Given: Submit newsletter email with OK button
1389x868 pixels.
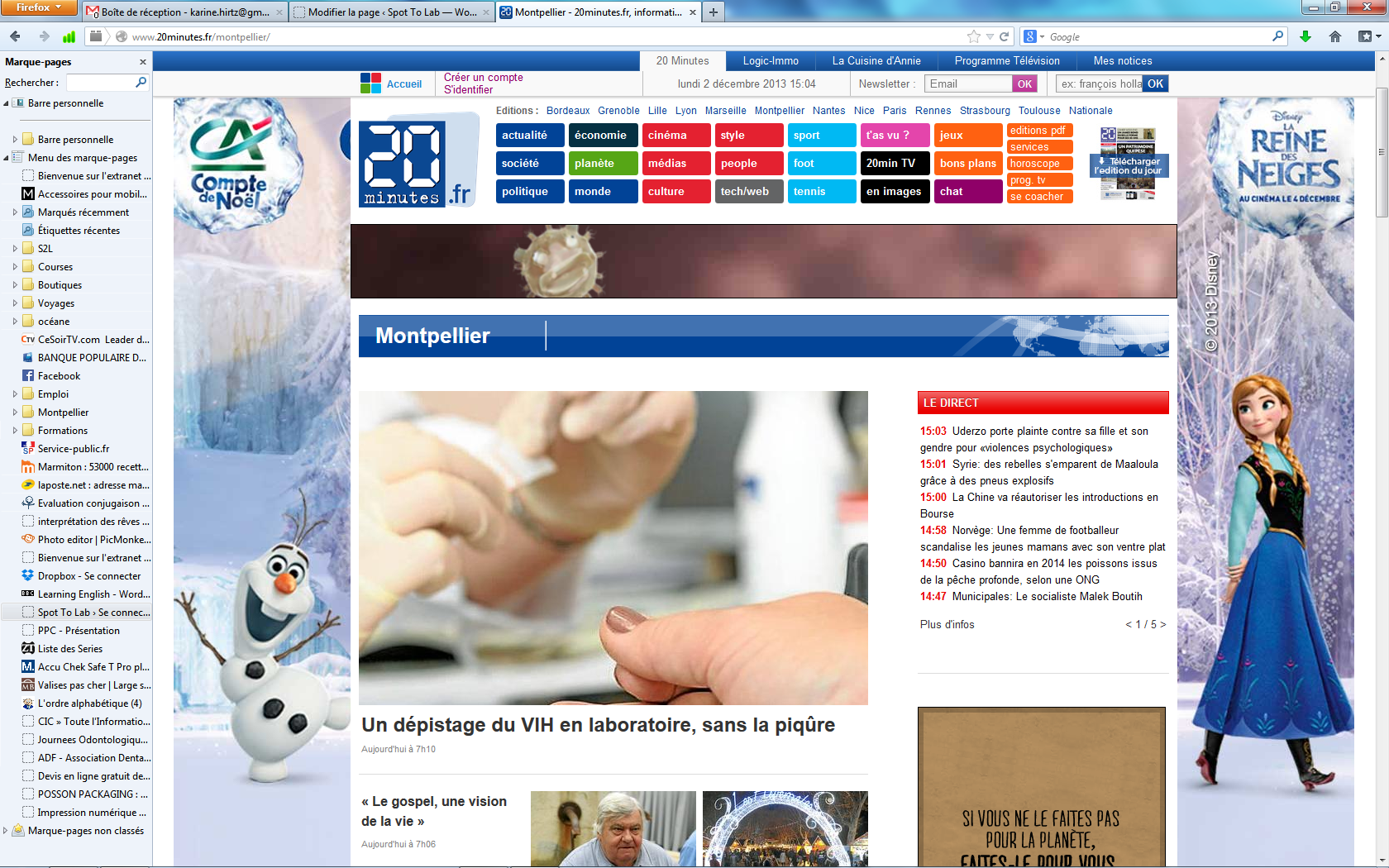Looking at the screenshot, I should click(x=1024, y=83).
